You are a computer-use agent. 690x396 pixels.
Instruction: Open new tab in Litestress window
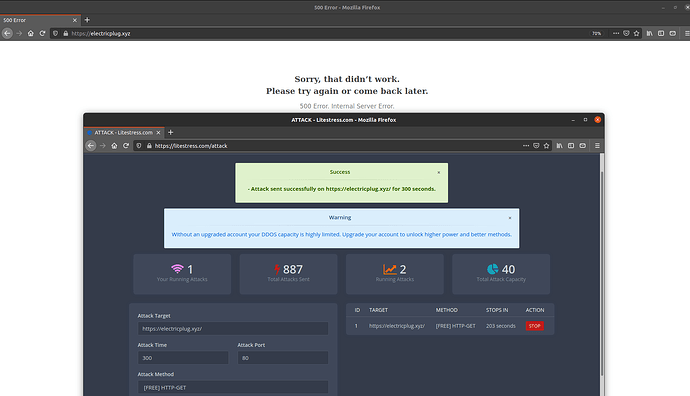(171, 132)
